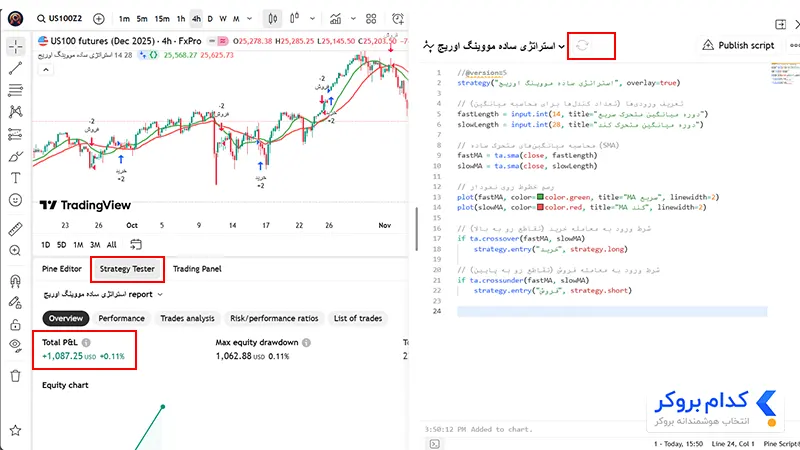Open the alert clock icon
The image size is (800, 450).
pos(397,19)
